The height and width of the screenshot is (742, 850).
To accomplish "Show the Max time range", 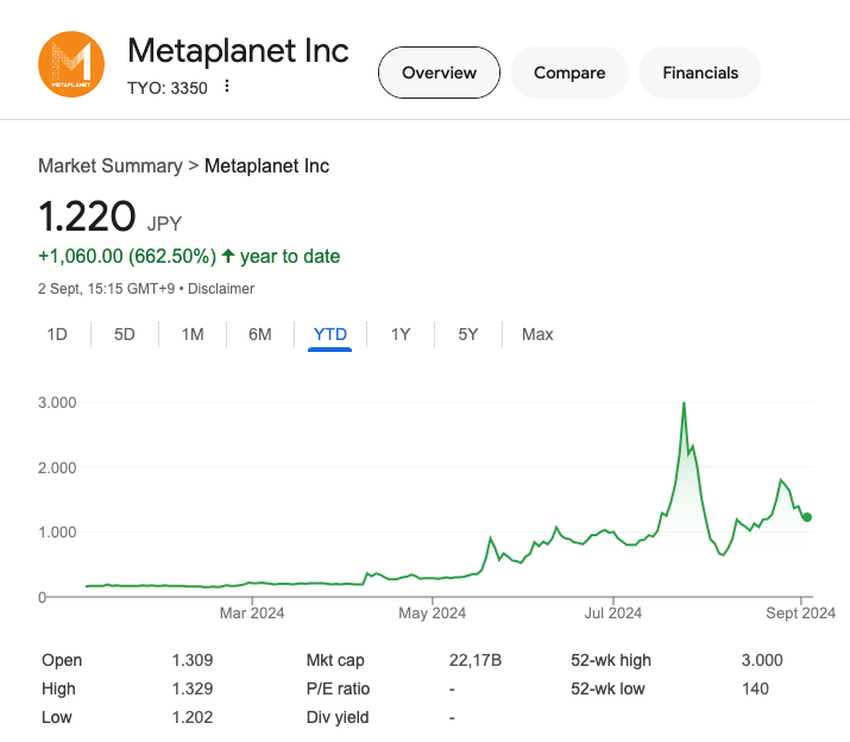I will tap(537, 334).
